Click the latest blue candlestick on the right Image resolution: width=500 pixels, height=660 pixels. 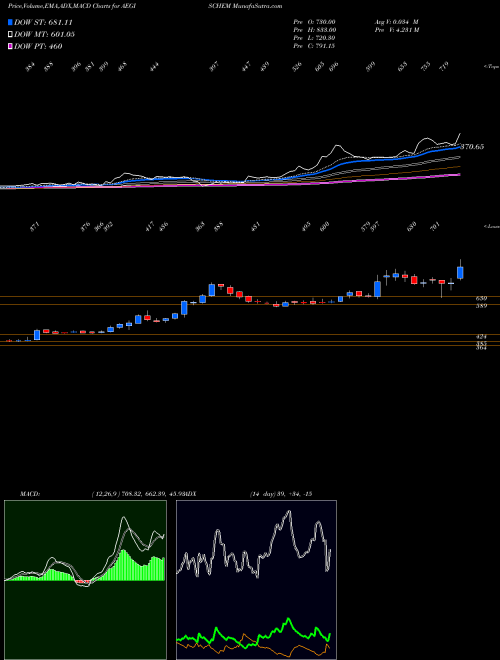tap(460, 272)
